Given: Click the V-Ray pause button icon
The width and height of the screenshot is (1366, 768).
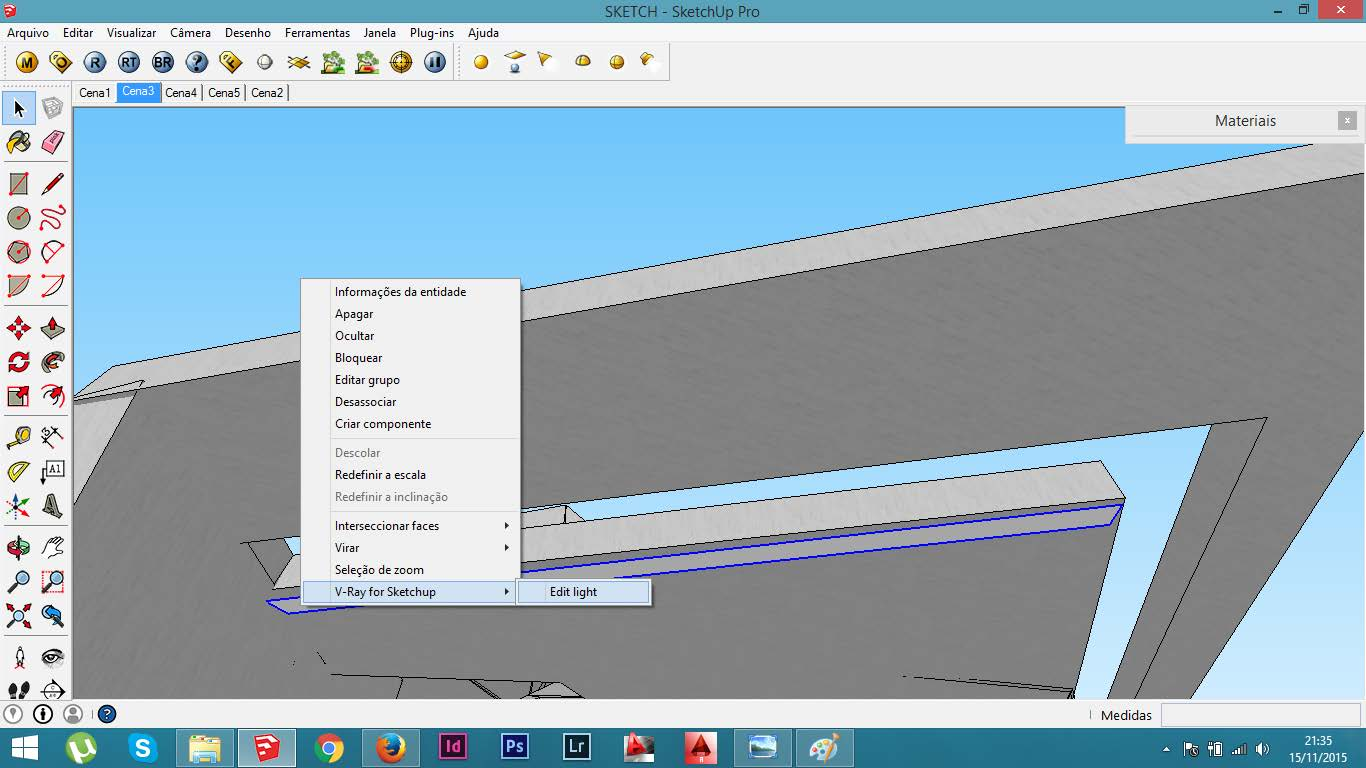Looking at the screenshot, I should 435,62.
